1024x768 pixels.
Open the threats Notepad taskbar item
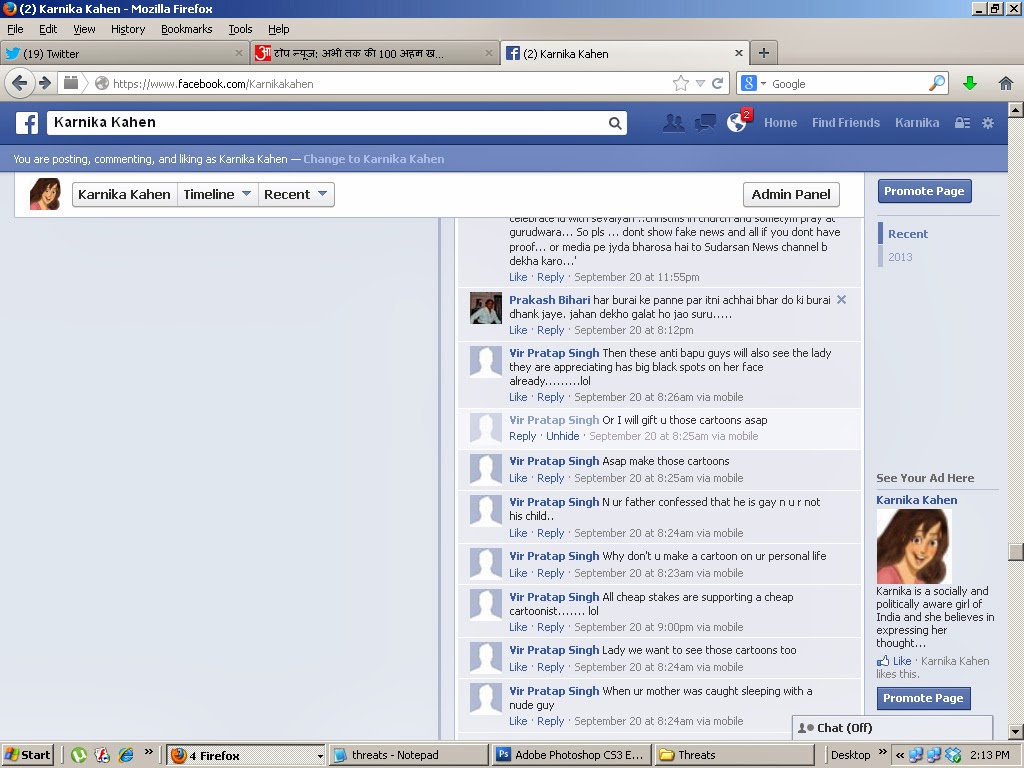tap(407, 755)
